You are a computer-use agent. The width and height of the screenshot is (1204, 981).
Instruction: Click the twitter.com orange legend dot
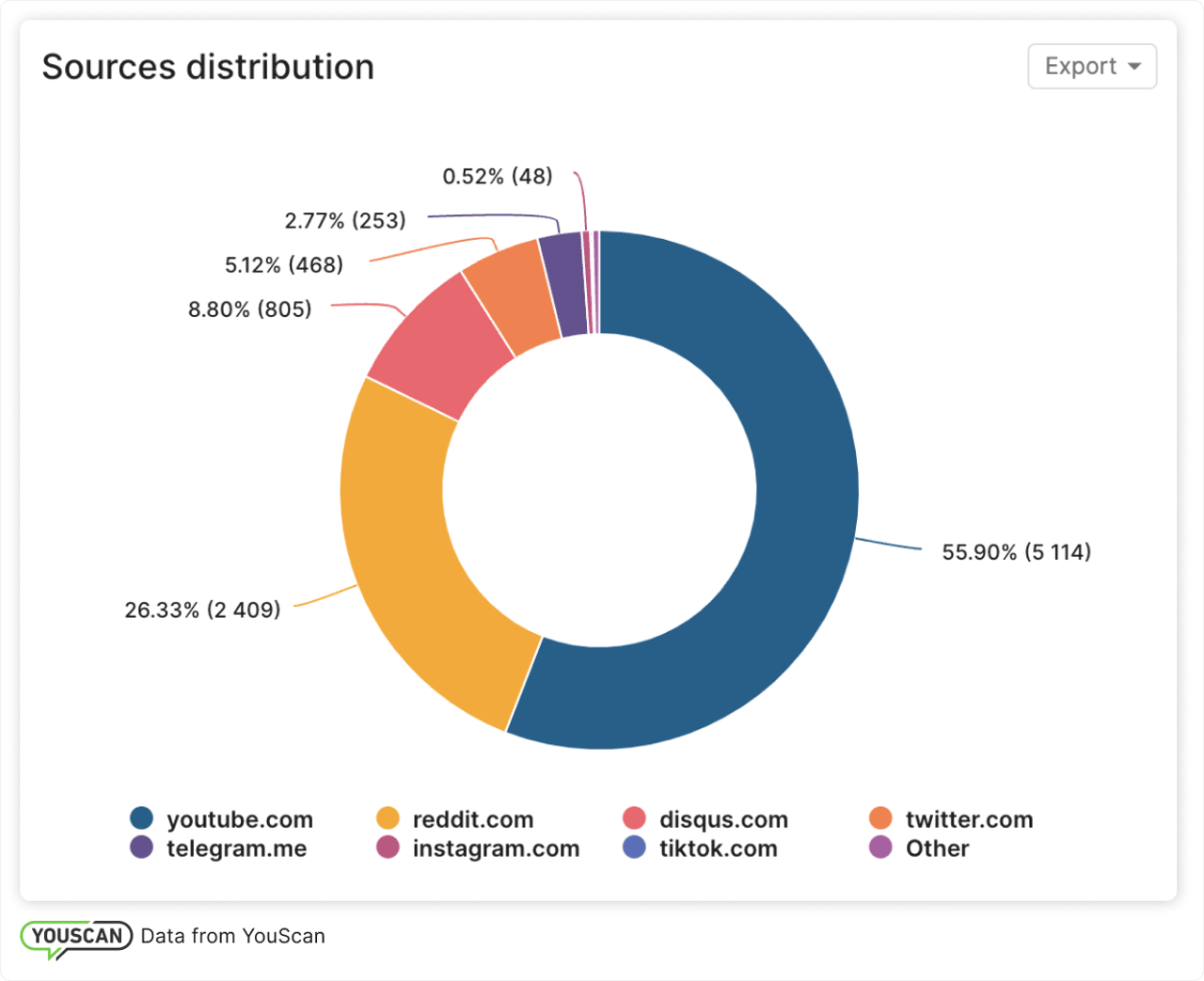880,818
